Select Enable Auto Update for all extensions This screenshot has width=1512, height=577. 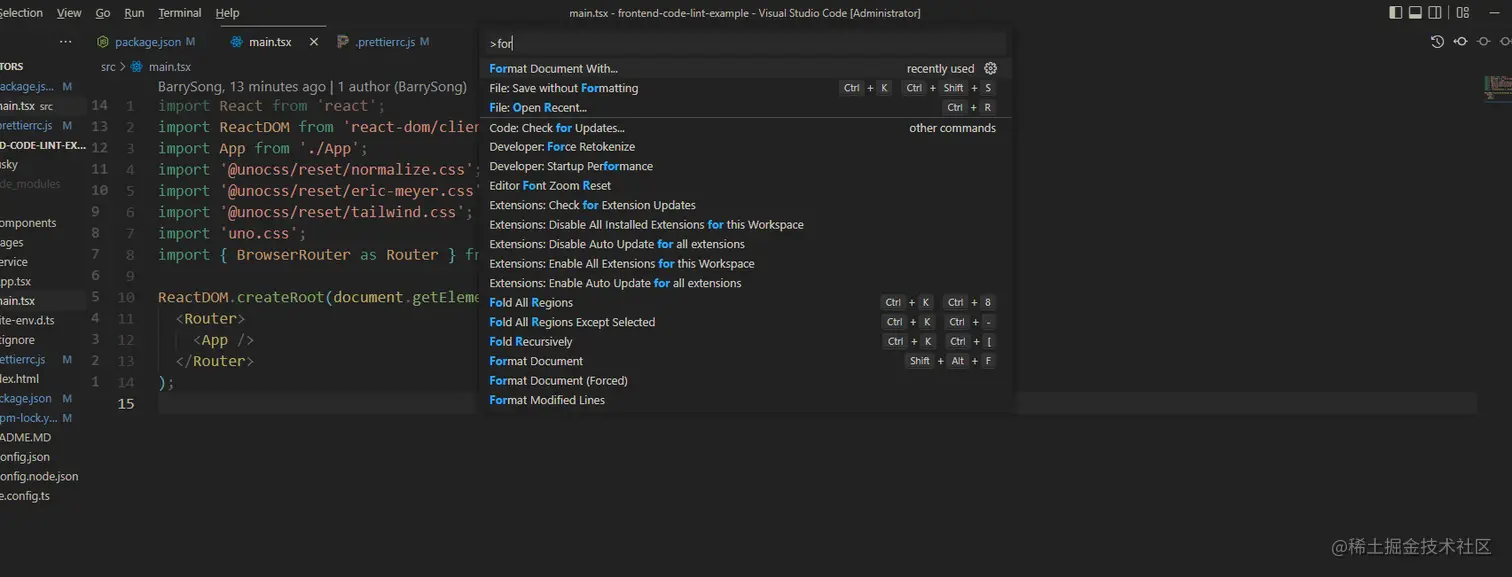point(745,283)
